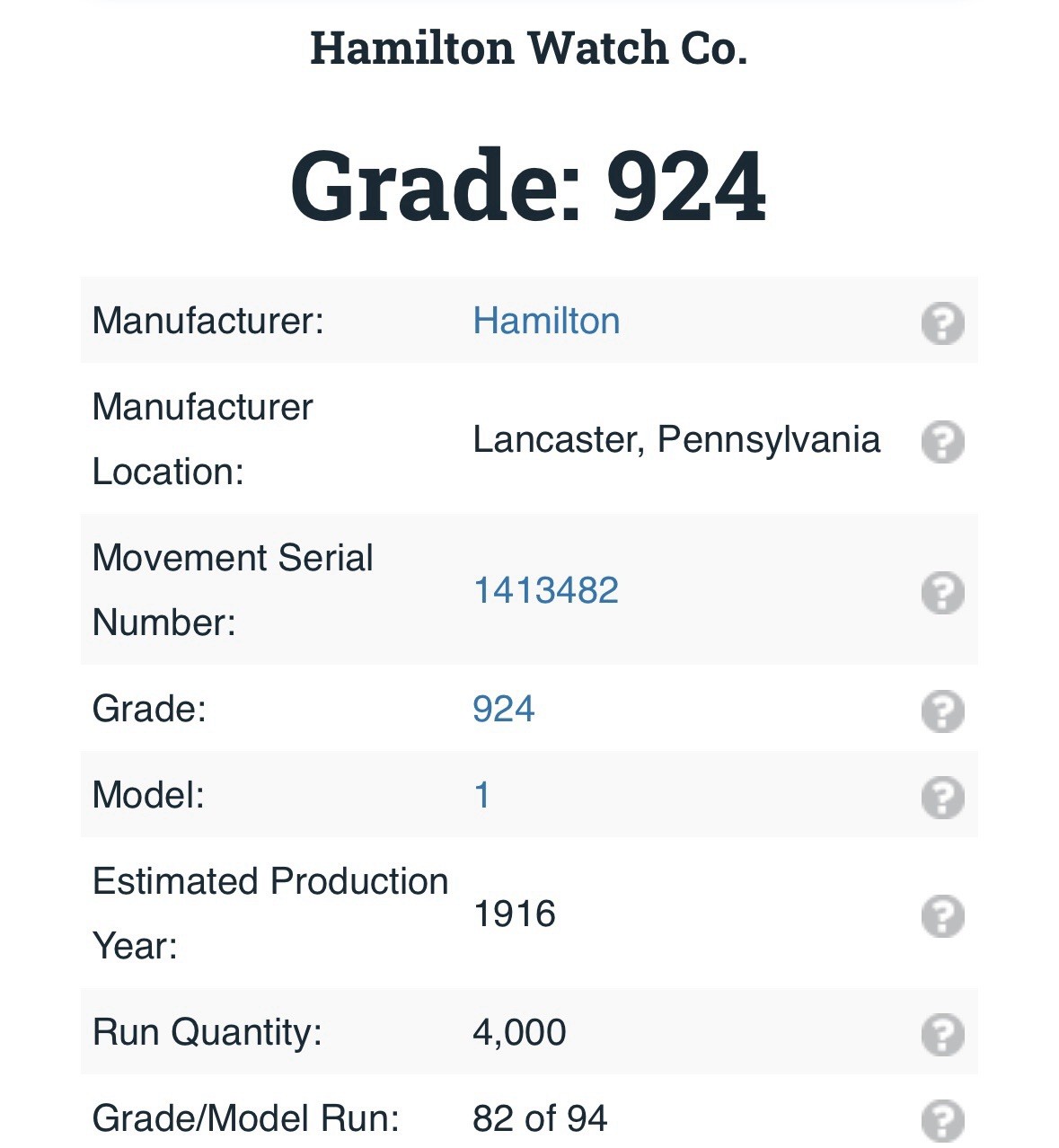The image size is (1059, 1148).
Task: Open help icon for Manufacturer Location
Action: 942,441
